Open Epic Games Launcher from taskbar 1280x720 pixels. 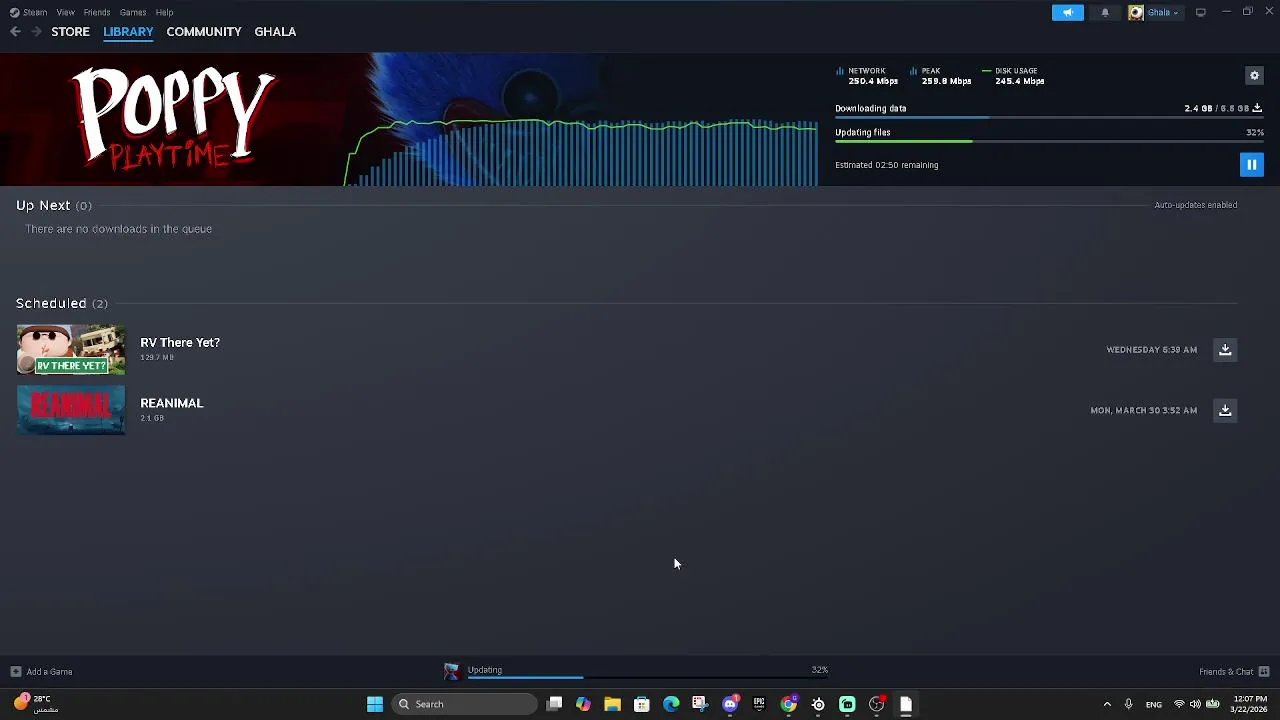tap(759, 704)
